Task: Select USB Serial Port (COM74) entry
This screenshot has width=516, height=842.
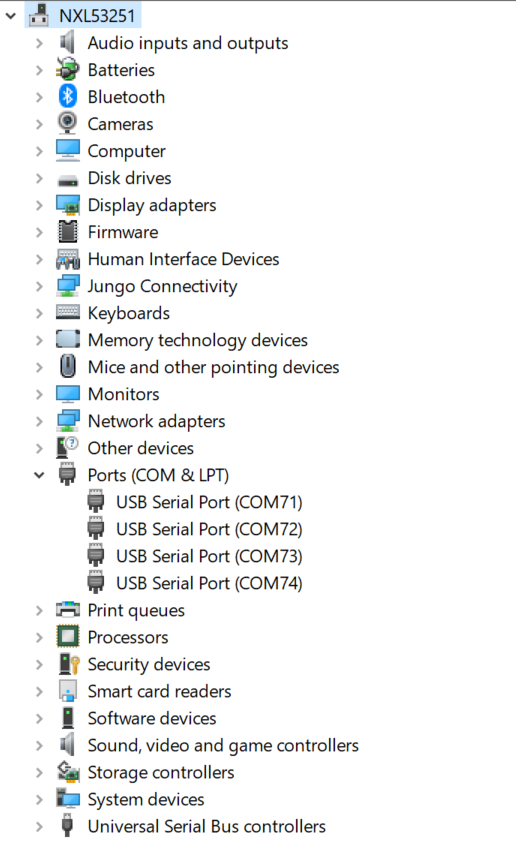Action: tap(209, 583)
